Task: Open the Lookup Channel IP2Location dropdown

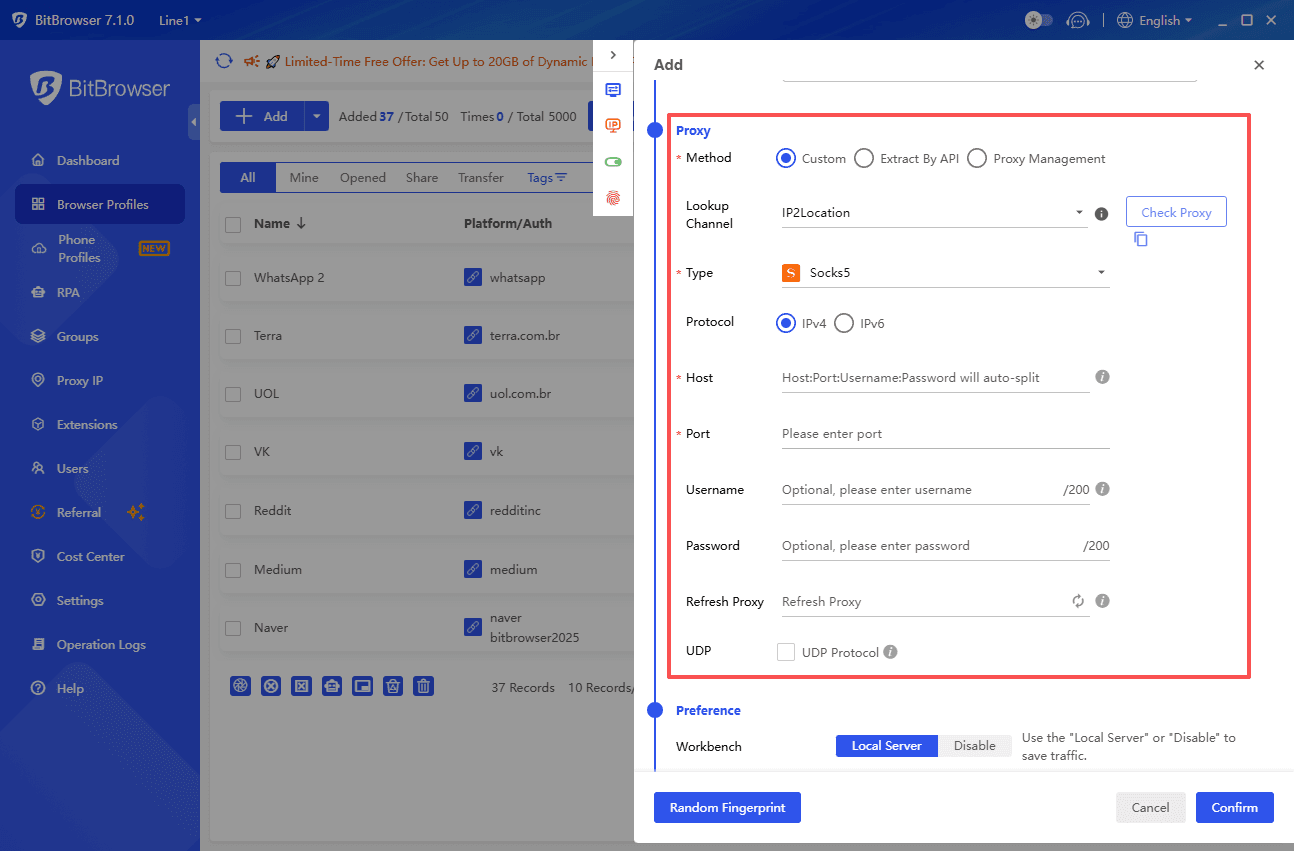Action: pyautogui.click(x=934, y=213)
